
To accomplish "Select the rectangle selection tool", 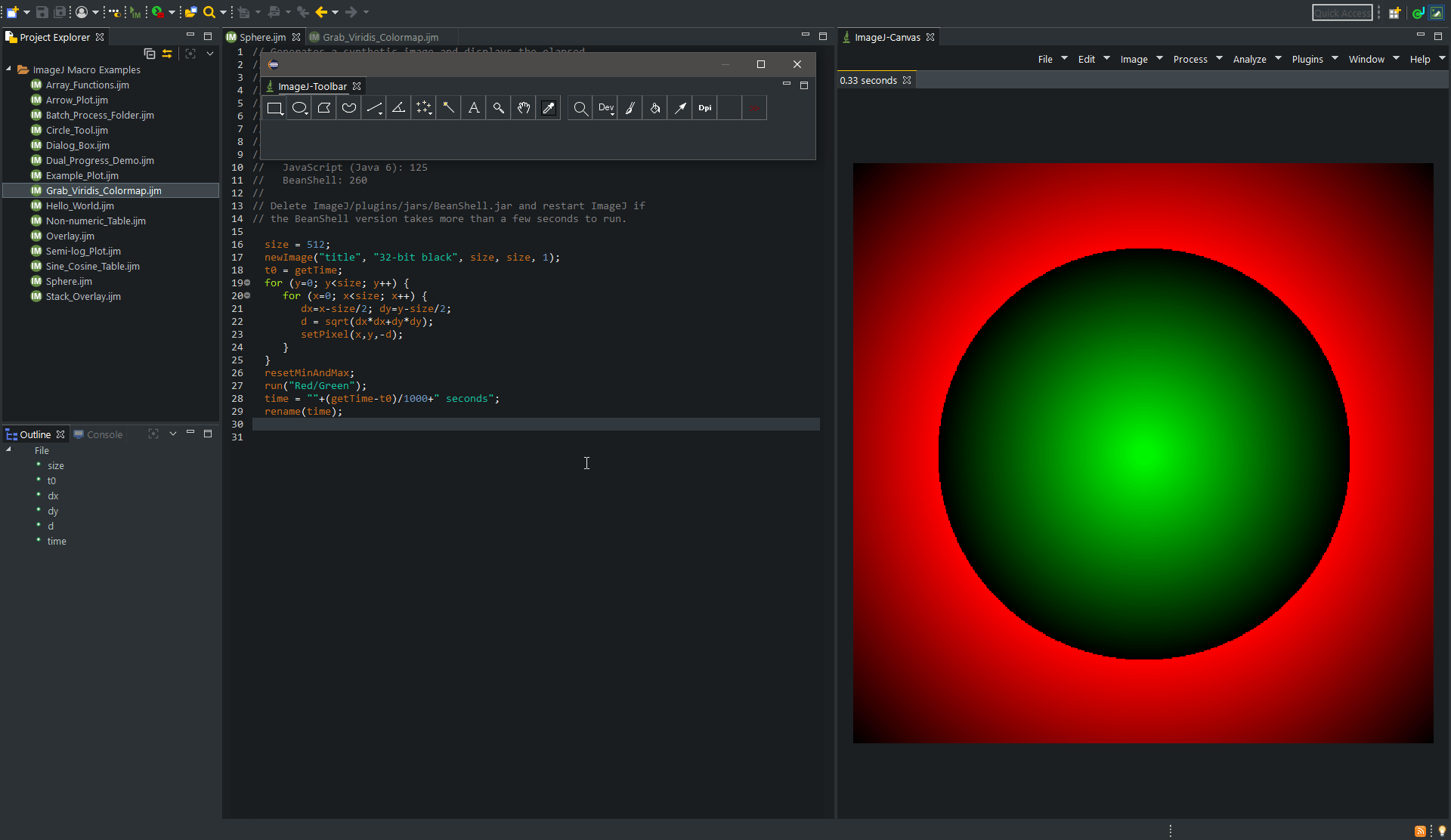I will pyautogui.click(x=274, y=107).
